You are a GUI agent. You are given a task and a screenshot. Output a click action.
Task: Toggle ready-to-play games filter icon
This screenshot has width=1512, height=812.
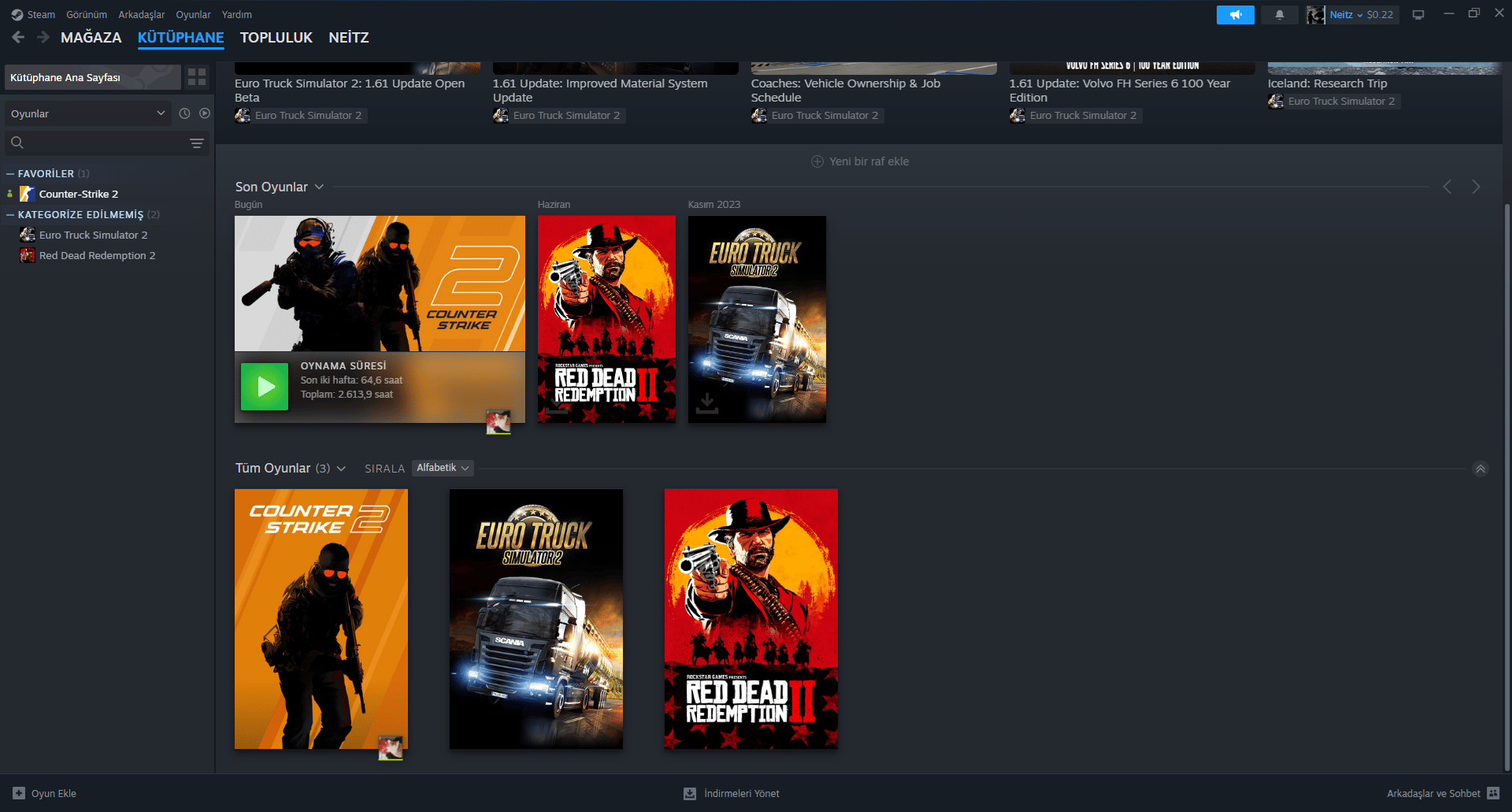coord(205,113)
